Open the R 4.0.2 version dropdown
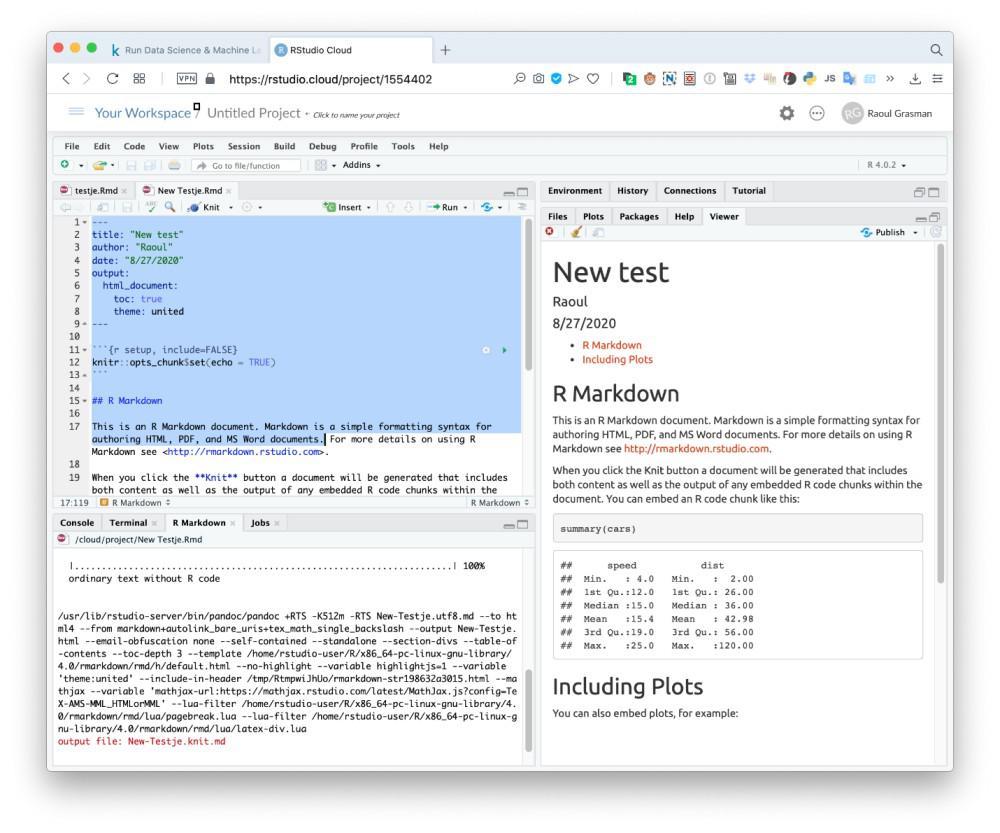Screen dimensions: 1000x833 tap(886, 165)
